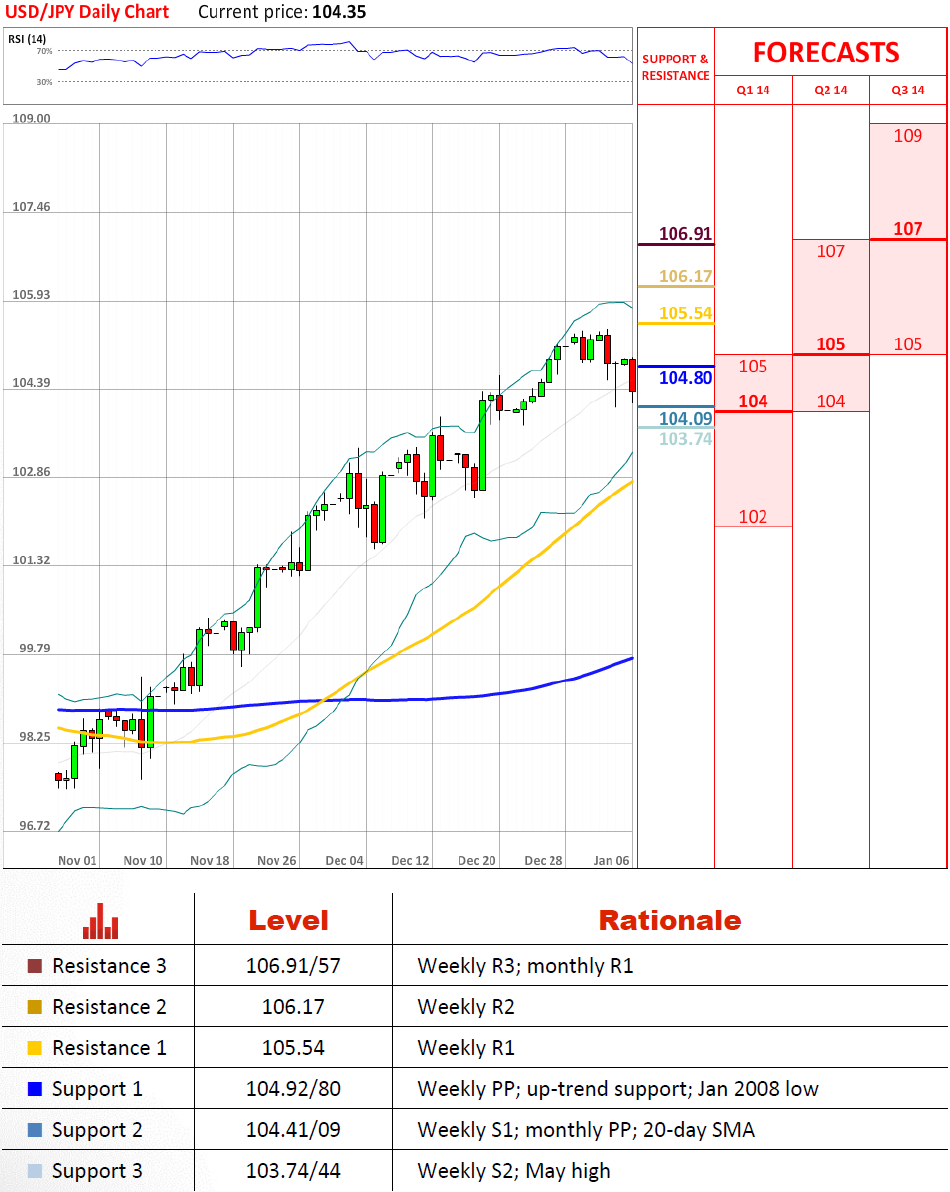Click the red bar chart icon in table header
The height and width of the screenshot is (1192, 950).
pos(100,921)
